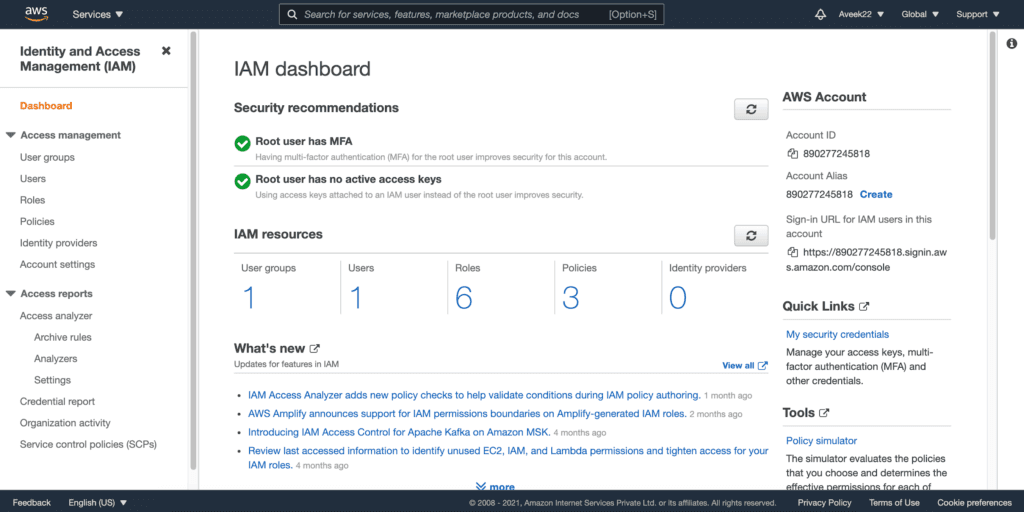Click the Feedback button in the footer
Screen dimensions: 1024x512
click(x=31, y=502)
